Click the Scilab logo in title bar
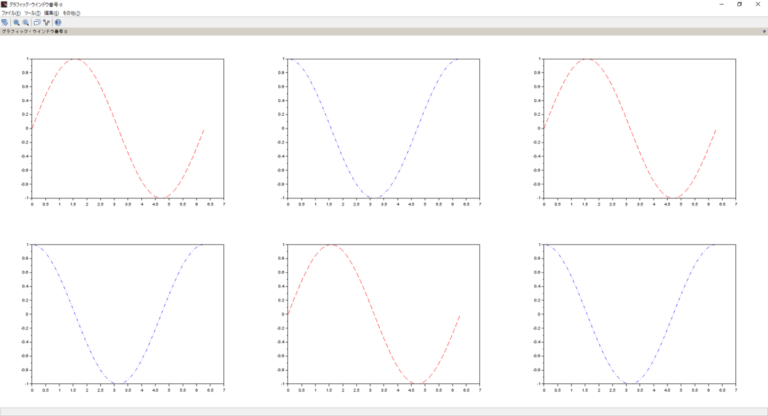Screen dimensions: 768x416 [4, 4]
